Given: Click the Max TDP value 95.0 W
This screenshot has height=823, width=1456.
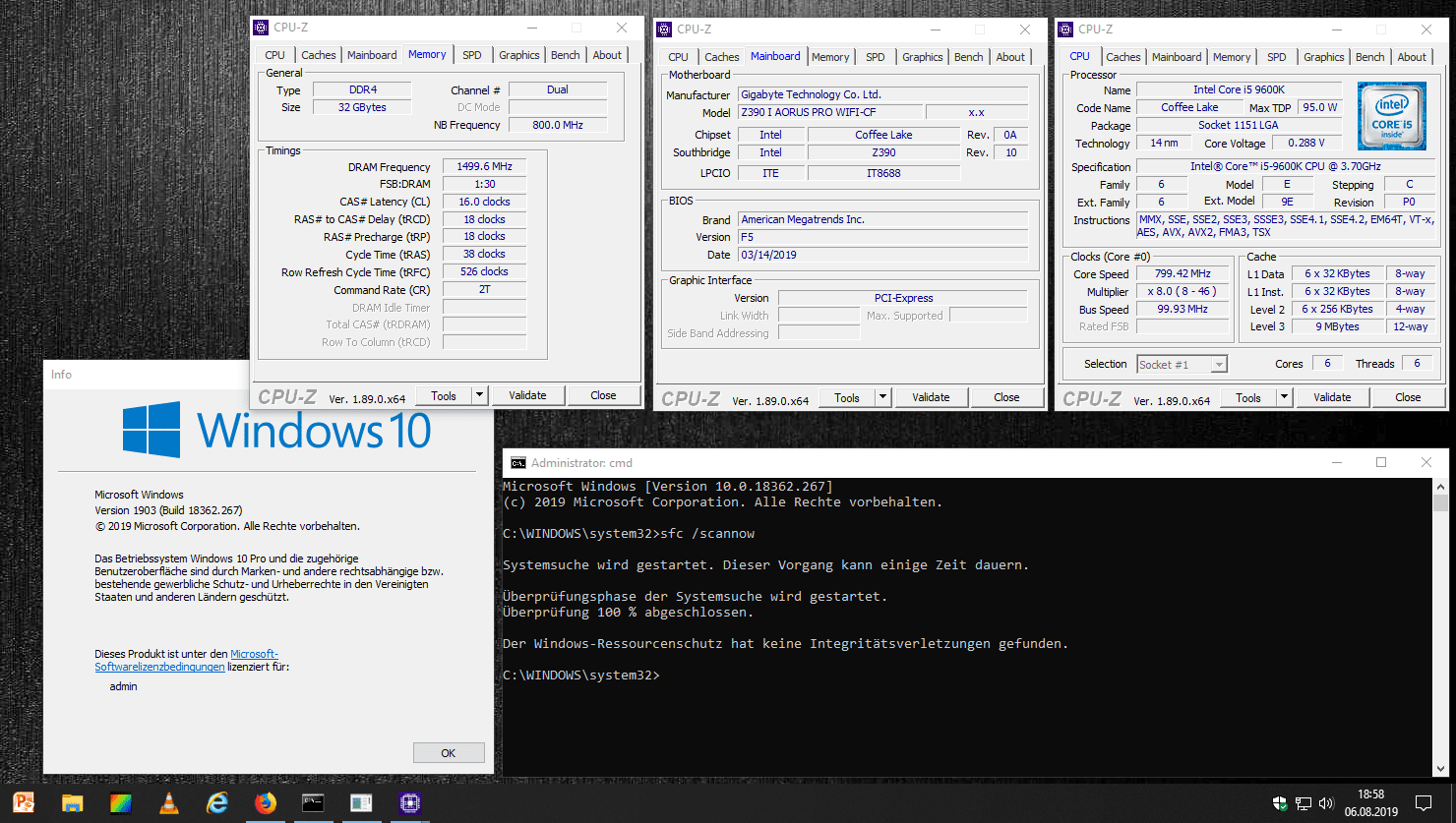Looking at the screenshot, I should (x=1319, y=107).
